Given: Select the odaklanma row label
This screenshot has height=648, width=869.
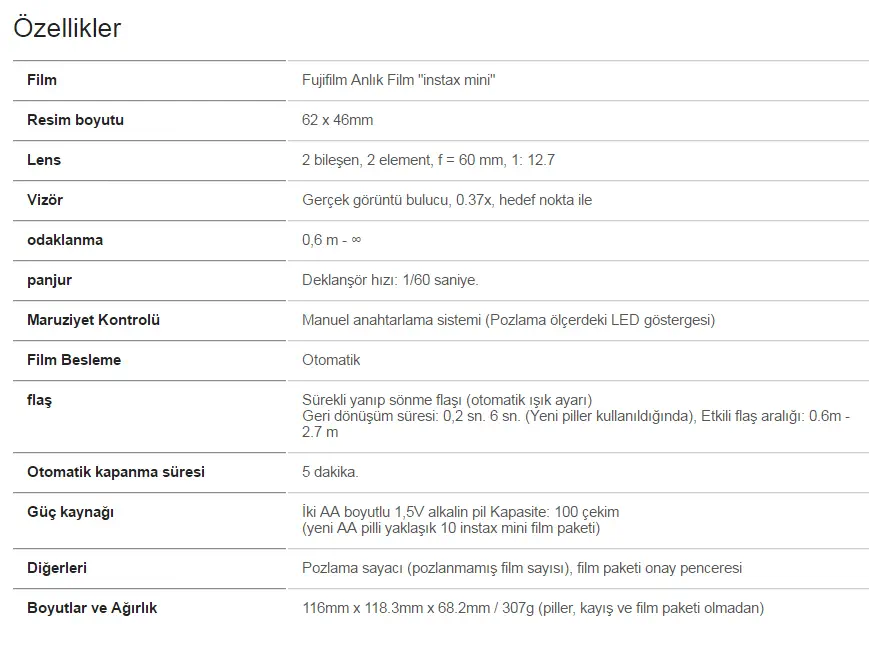Looking at the screenshot, I should 65,239.
